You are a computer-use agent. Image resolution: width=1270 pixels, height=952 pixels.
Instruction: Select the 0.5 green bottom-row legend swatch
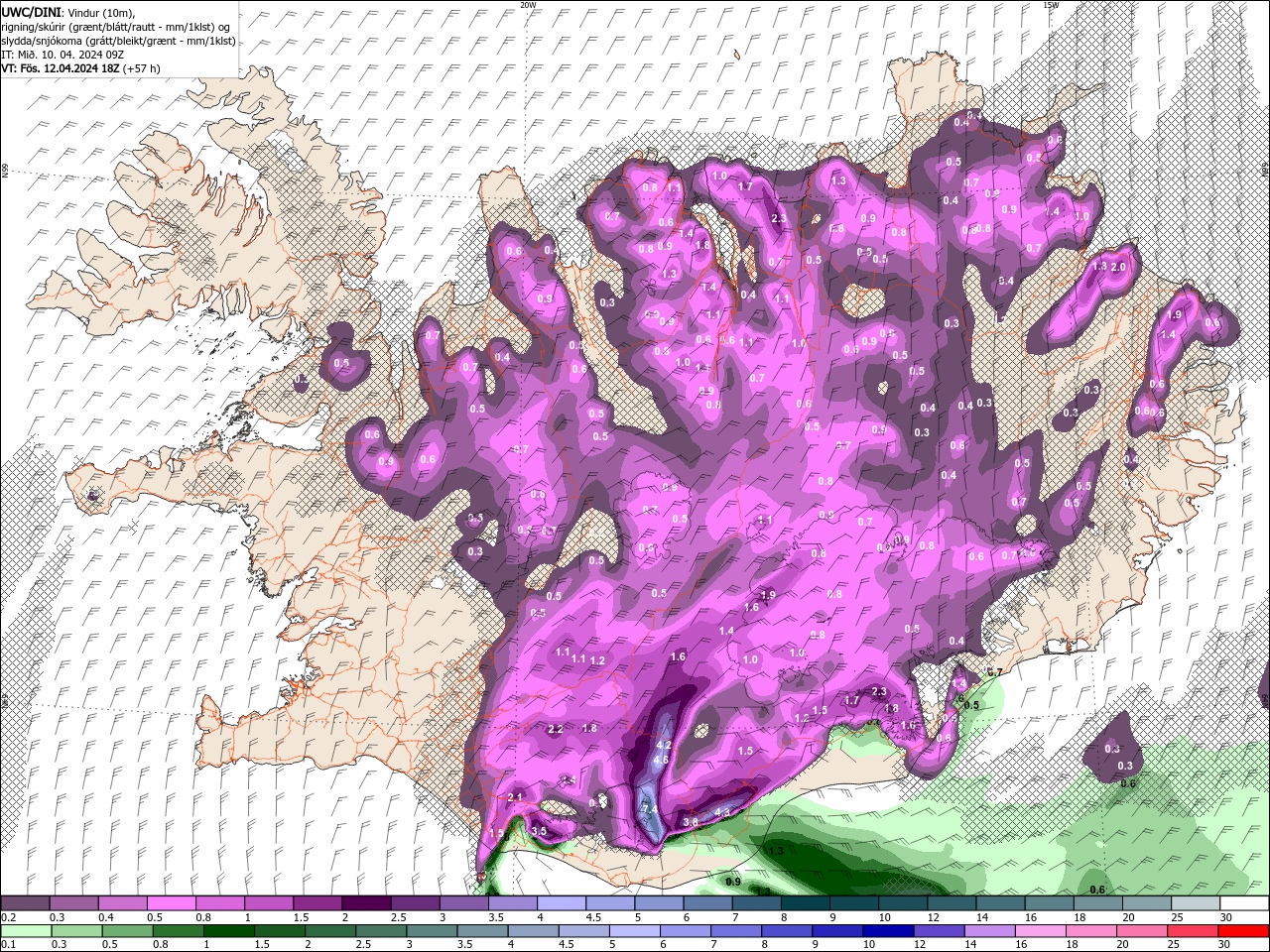click(x=127, y=931)
